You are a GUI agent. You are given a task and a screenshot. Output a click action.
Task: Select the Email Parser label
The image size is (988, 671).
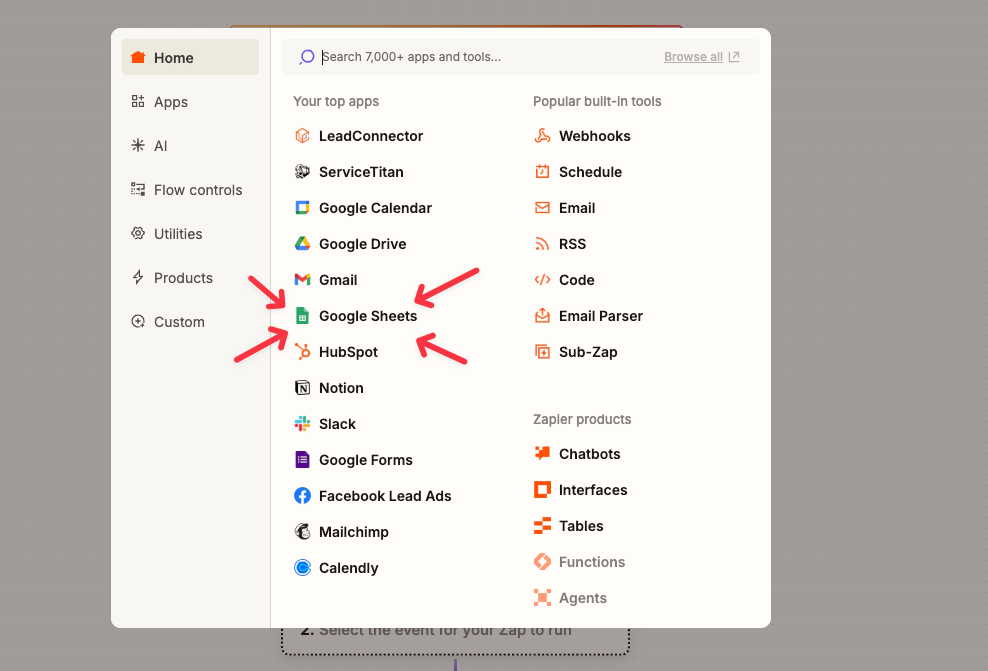600,316
